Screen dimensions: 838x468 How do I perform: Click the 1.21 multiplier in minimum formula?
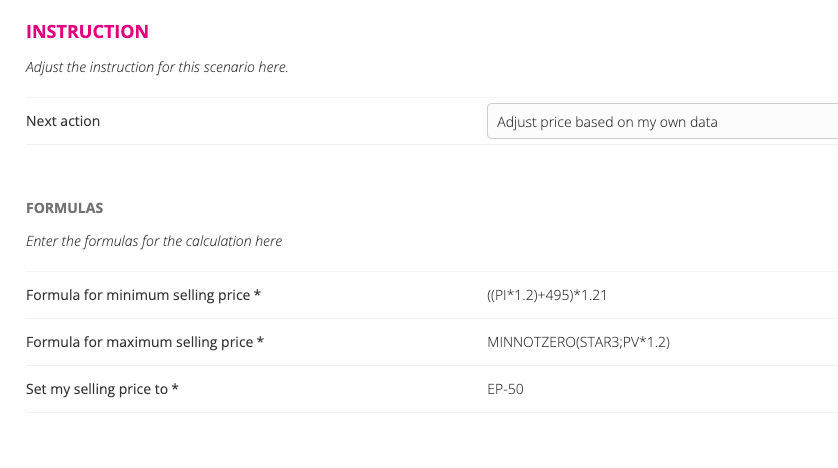(596, 295)
